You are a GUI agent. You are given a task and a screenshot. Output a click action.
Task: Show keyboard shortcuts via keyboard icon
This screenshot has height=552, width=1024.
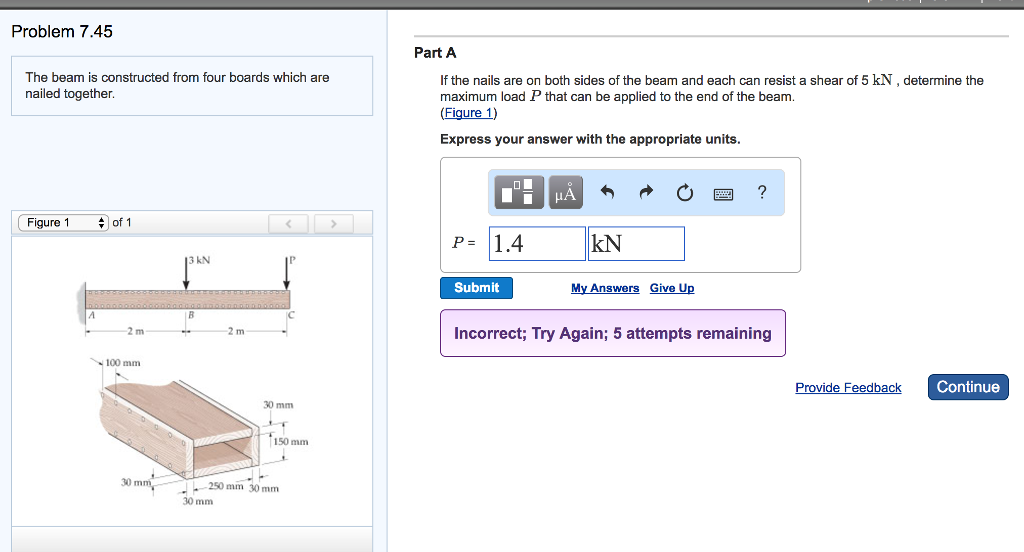pos(724,194)
